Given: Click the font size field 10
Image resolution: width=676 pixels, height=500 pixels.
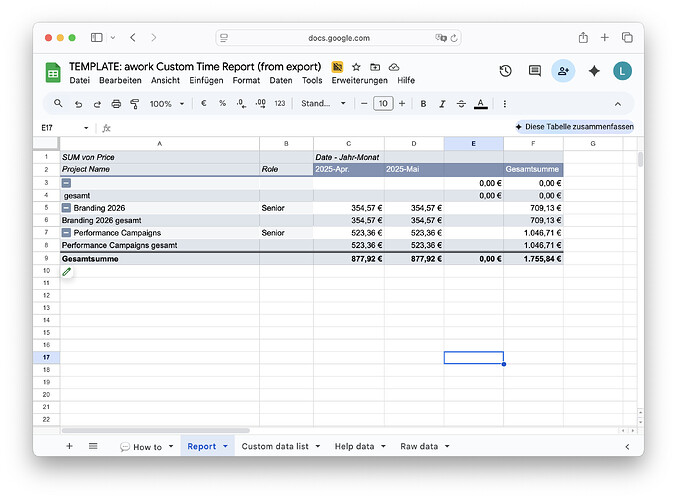Looking at the screenshot, I should [x=383, y=103].
